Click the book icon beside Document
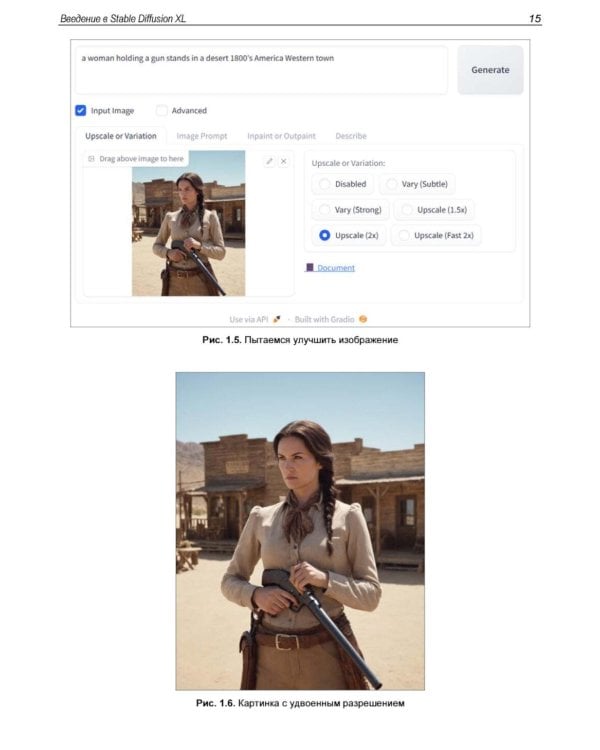600x750 pixels. [310, 267]
